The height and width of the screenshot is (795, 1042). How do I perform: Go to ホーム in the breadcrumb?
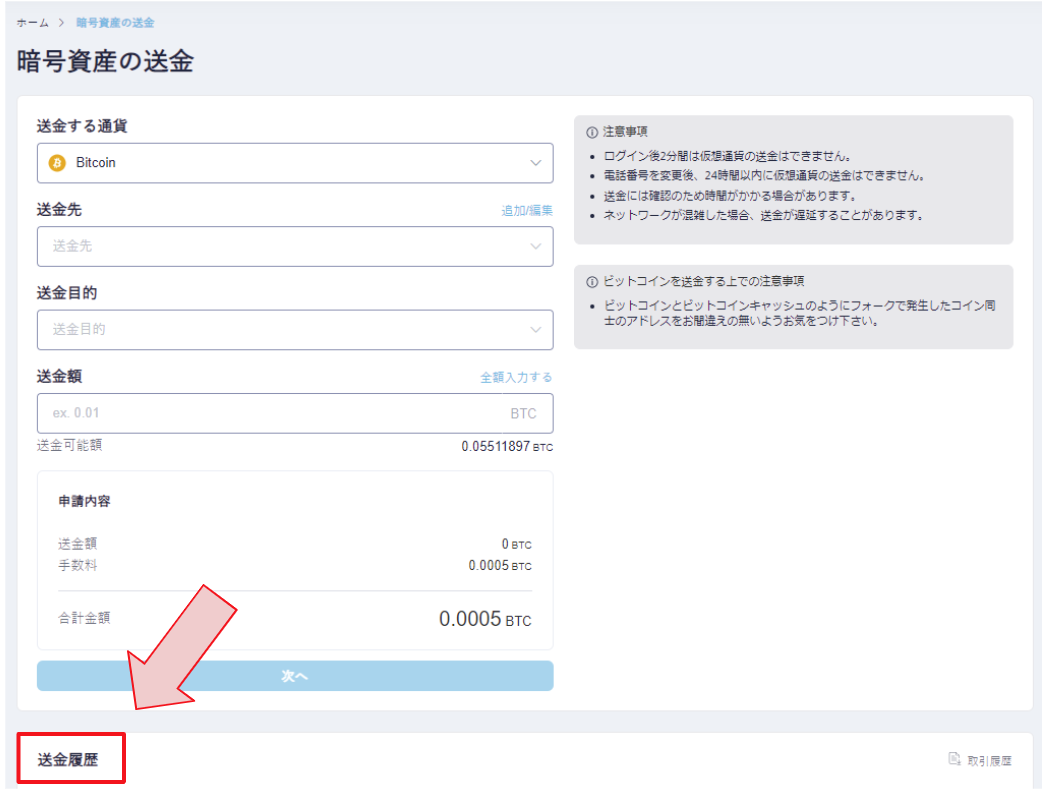tap(33, 22)
